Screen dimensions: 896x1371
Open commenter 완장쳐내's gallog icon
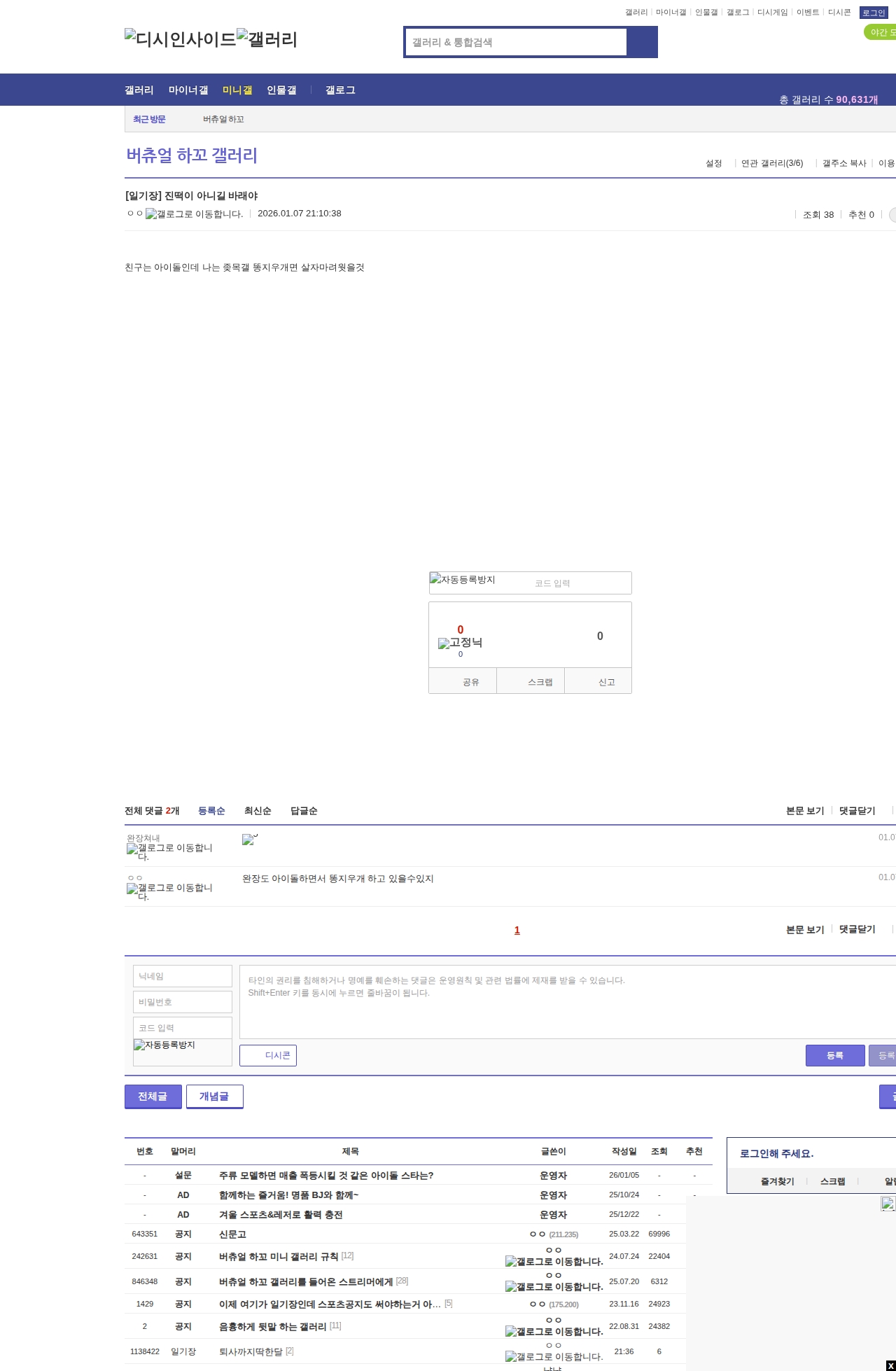(x=169, y=851)
